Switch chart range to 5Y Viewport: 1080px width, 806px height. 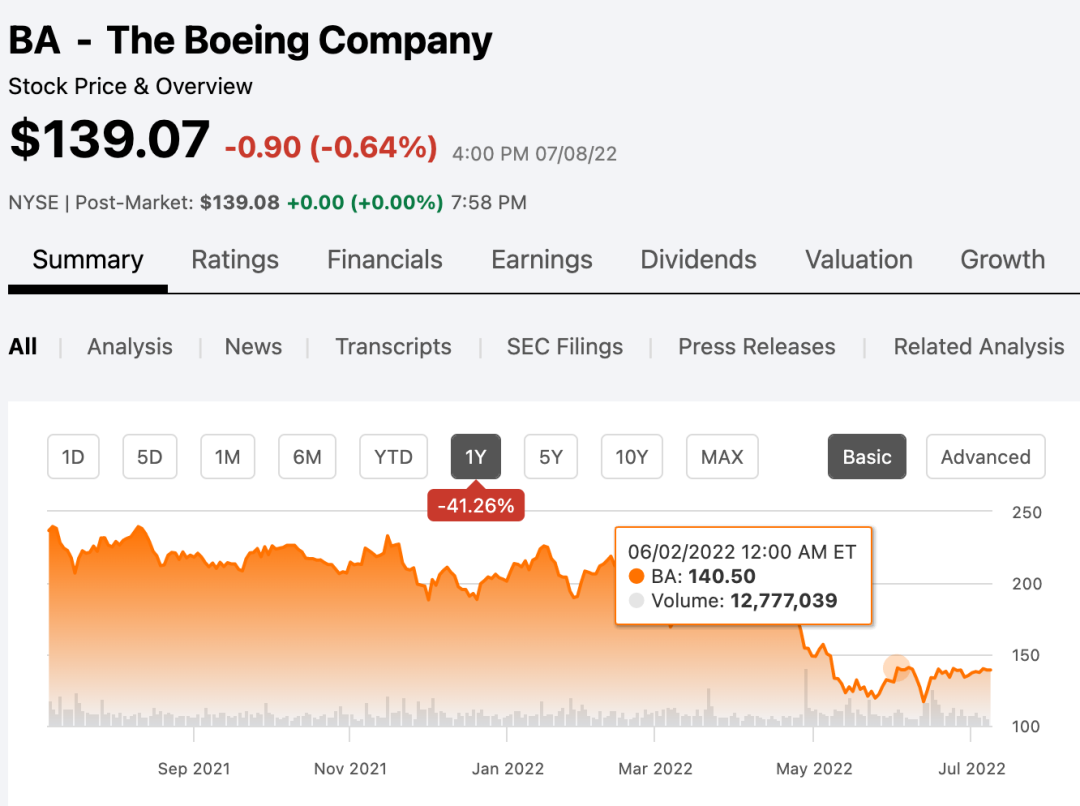point(551,457)
